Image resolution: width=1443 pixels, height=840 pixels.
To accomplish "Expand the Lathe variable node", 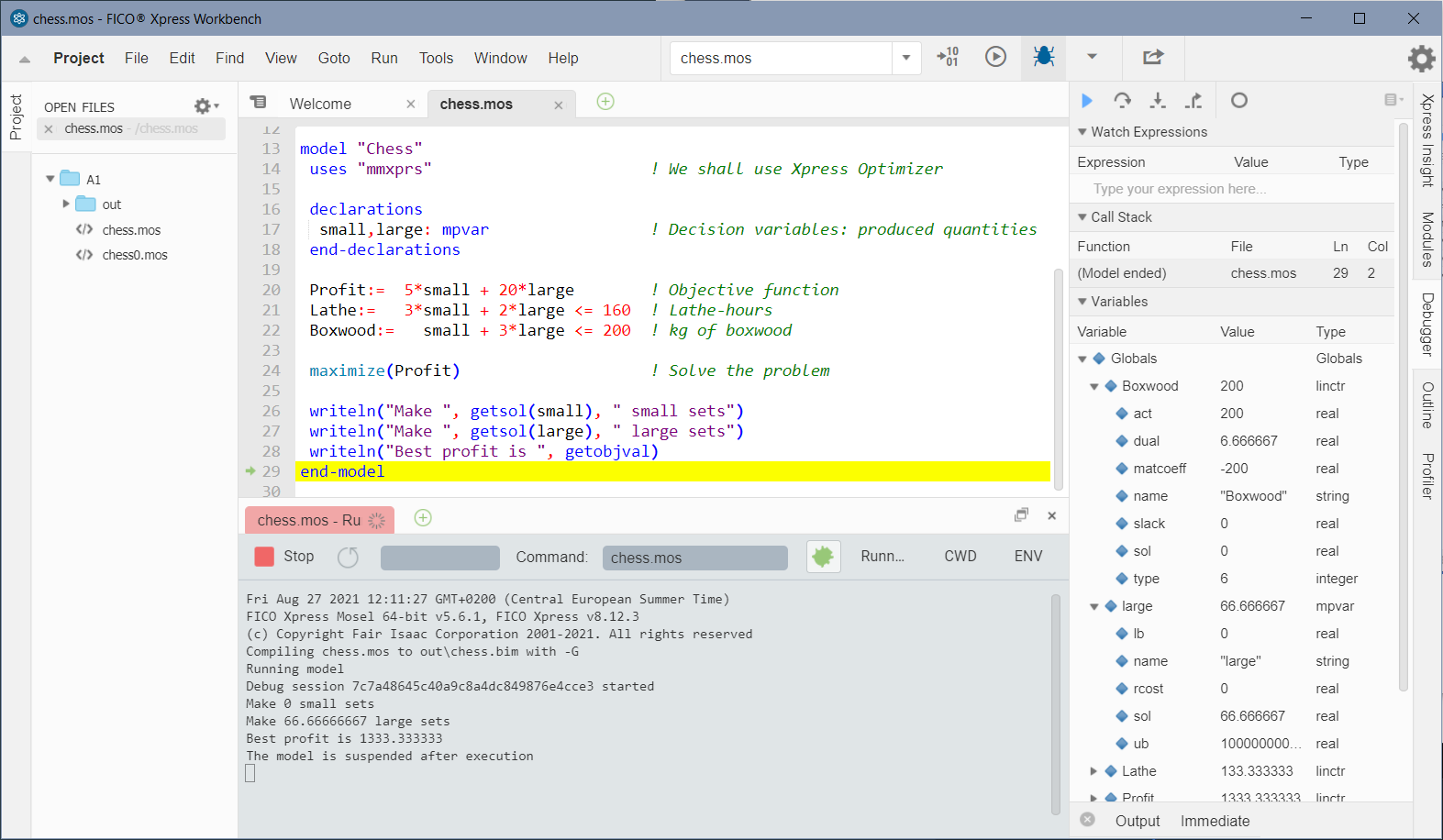I will coord(1093,771).
